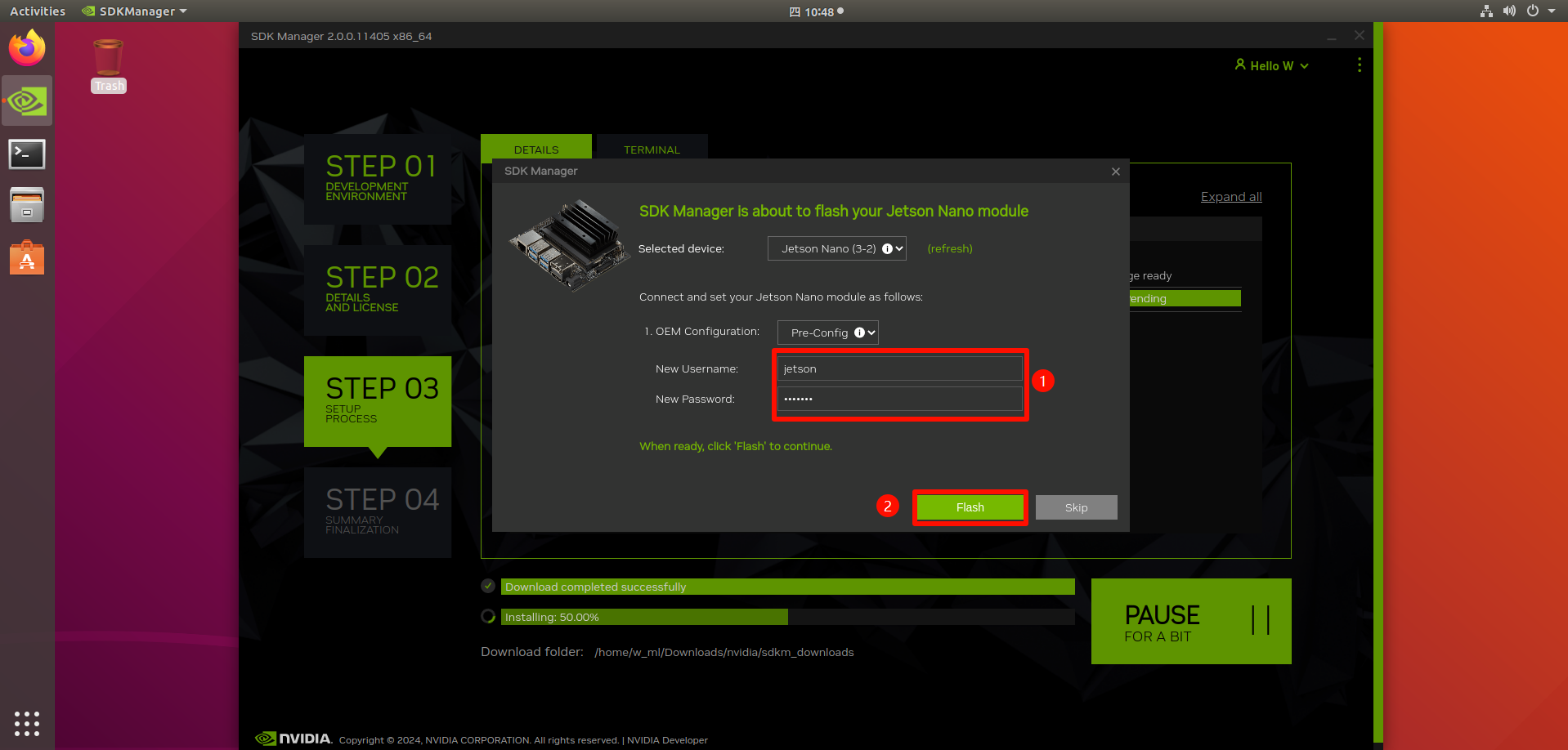
Task: Open the Files manager dock icon
Action: click(x=27, y=205)
